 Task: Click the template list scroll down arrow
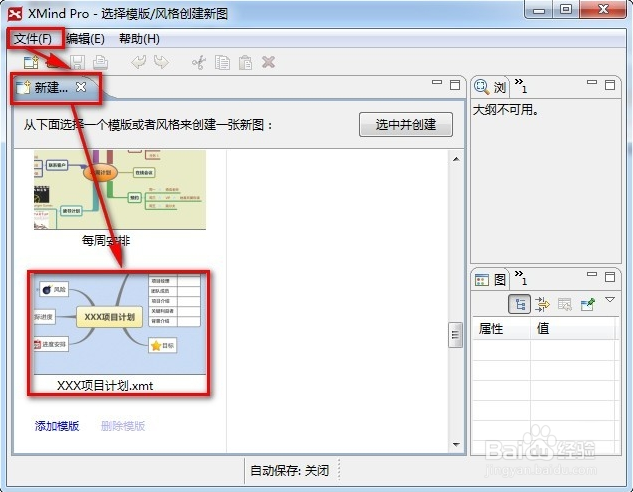click(456, 444)
